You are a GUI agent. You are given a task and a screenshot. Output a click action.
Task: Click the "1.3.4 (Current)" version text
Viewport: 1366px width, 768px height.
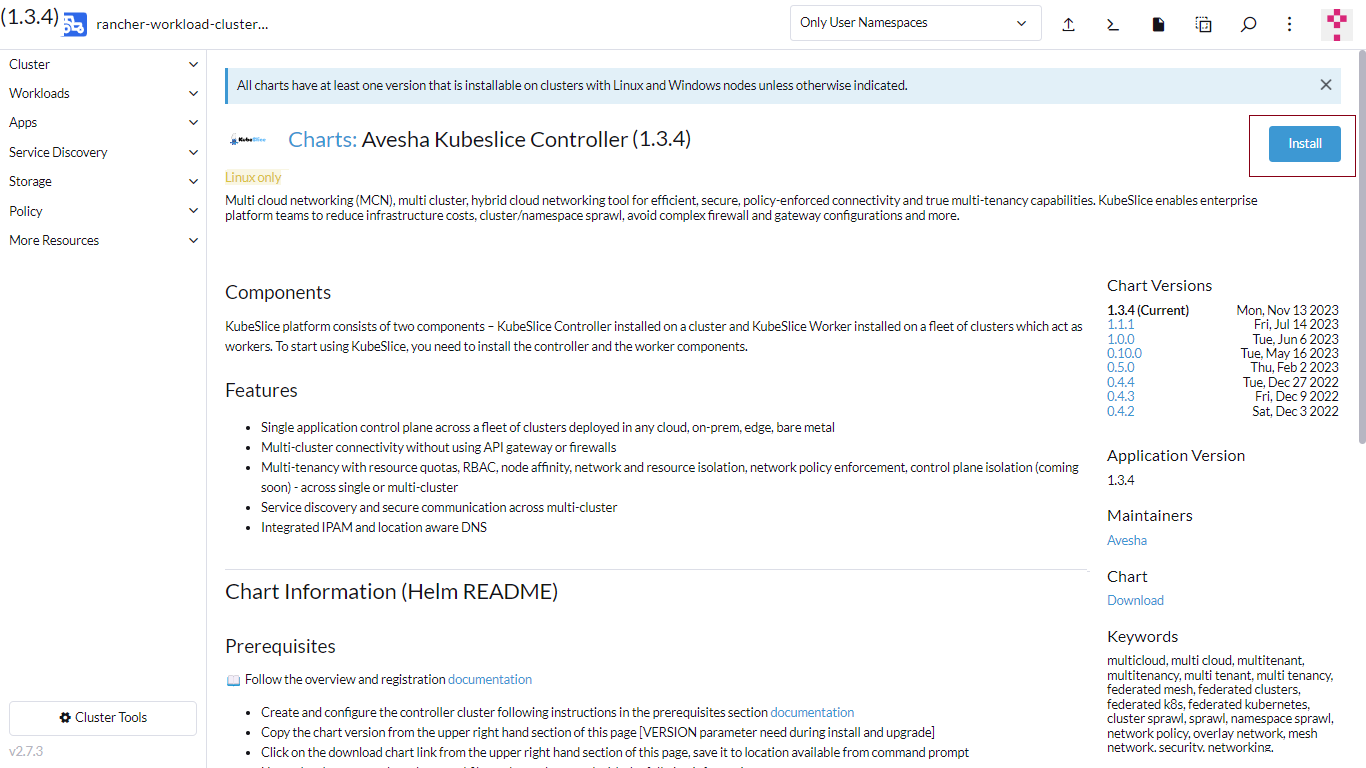click(1148, 310)
